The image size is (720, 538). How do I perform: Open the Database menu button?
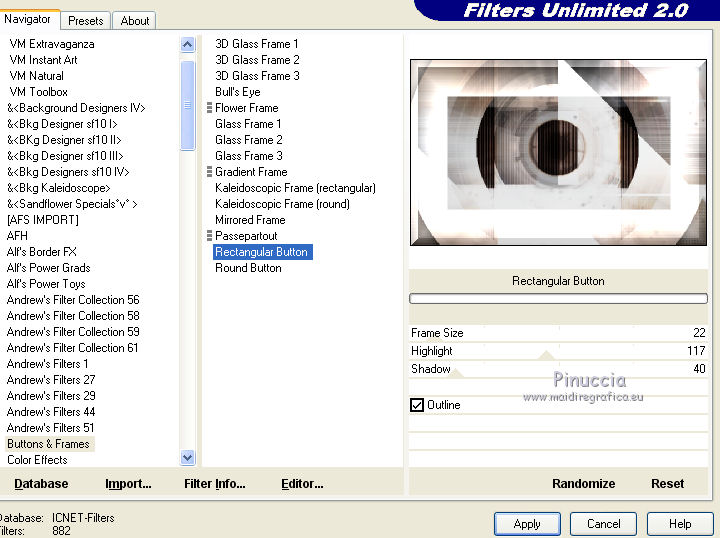click(41, 483)
